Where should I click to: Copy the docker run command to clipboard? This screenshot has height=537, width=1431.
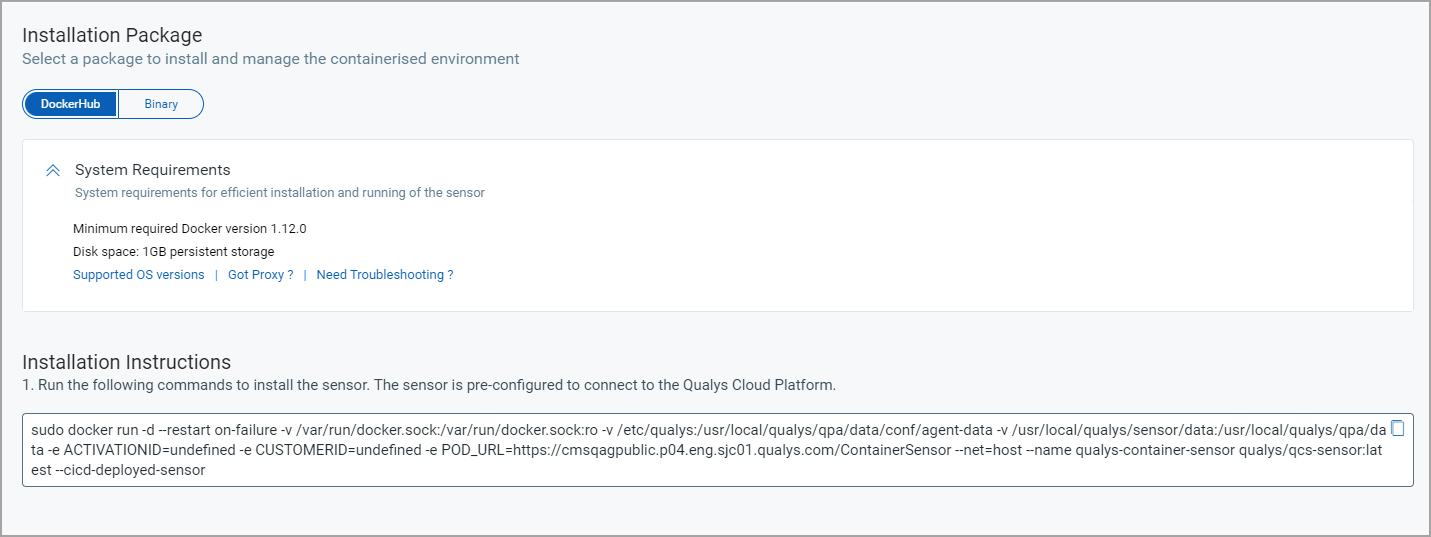1398,428
